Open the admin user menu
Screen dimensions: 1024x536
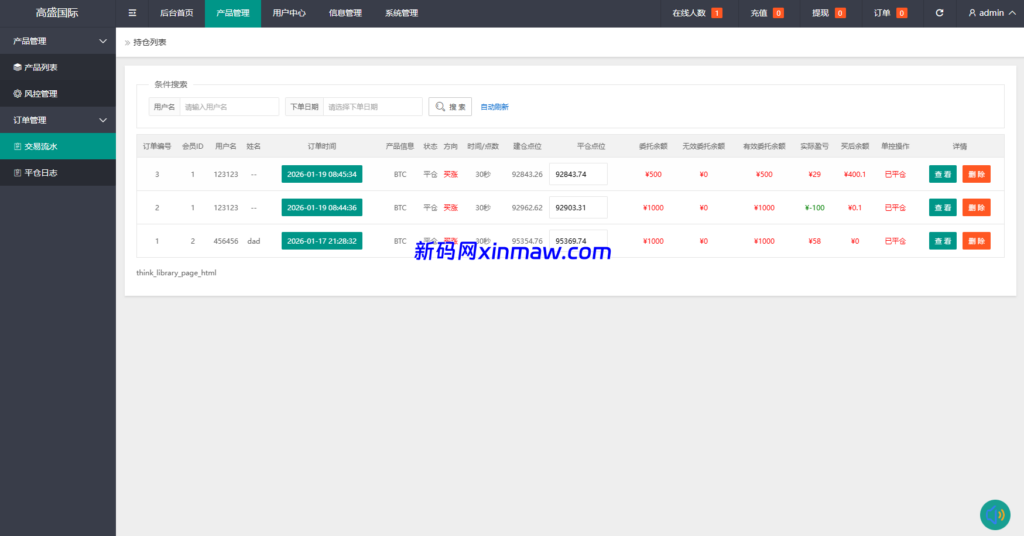(991, 13)
